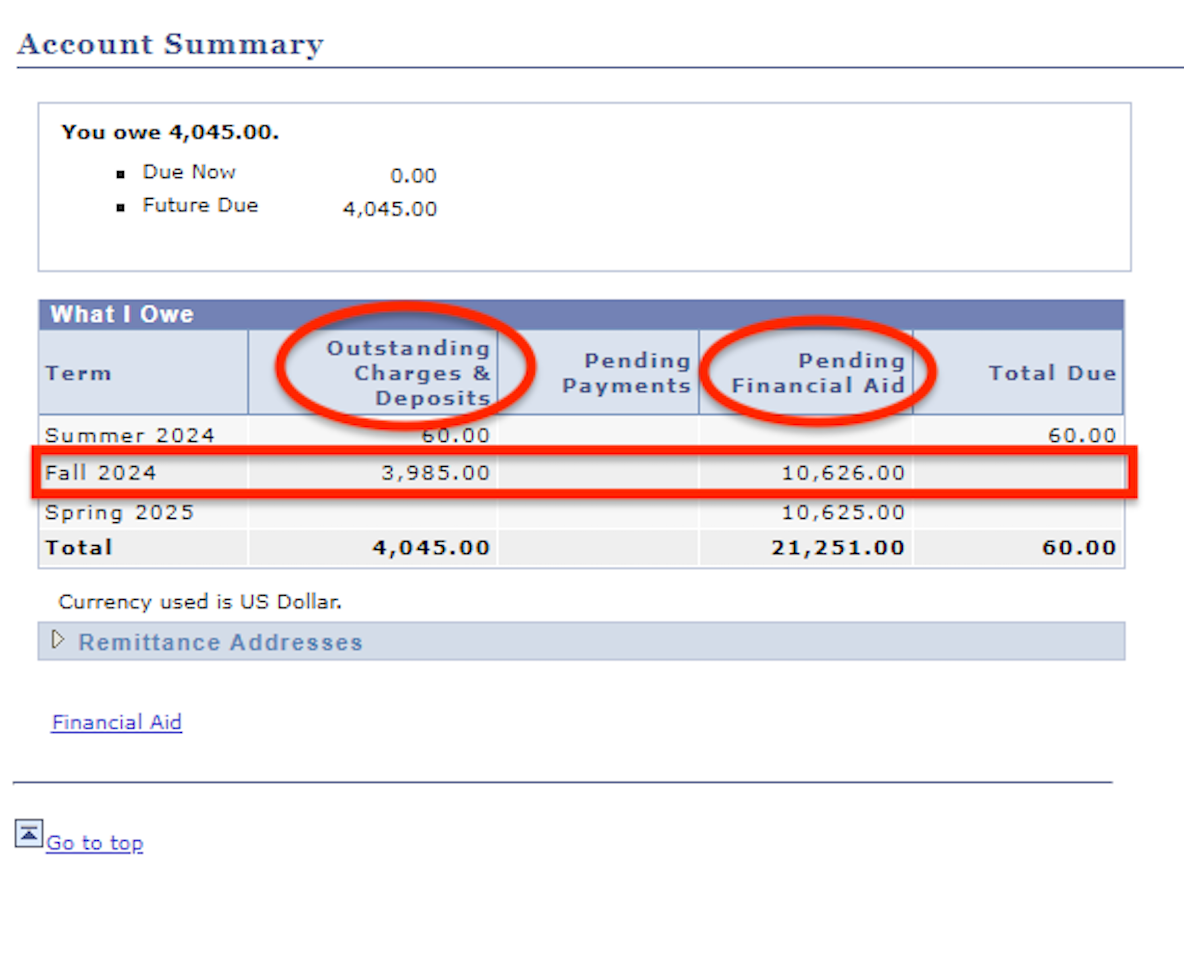The image size is (1184, 960).
Task: Click the Account Summary page title
Action: (169, 43)
